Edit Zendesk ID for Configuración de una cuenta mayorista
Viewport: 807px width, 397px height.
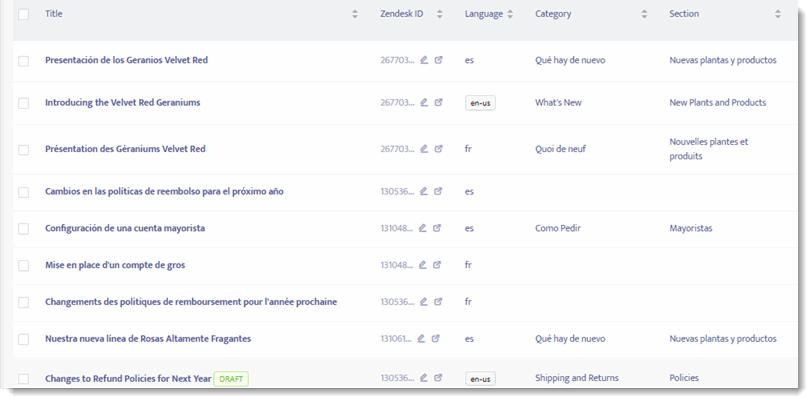[x=423, y=228]
